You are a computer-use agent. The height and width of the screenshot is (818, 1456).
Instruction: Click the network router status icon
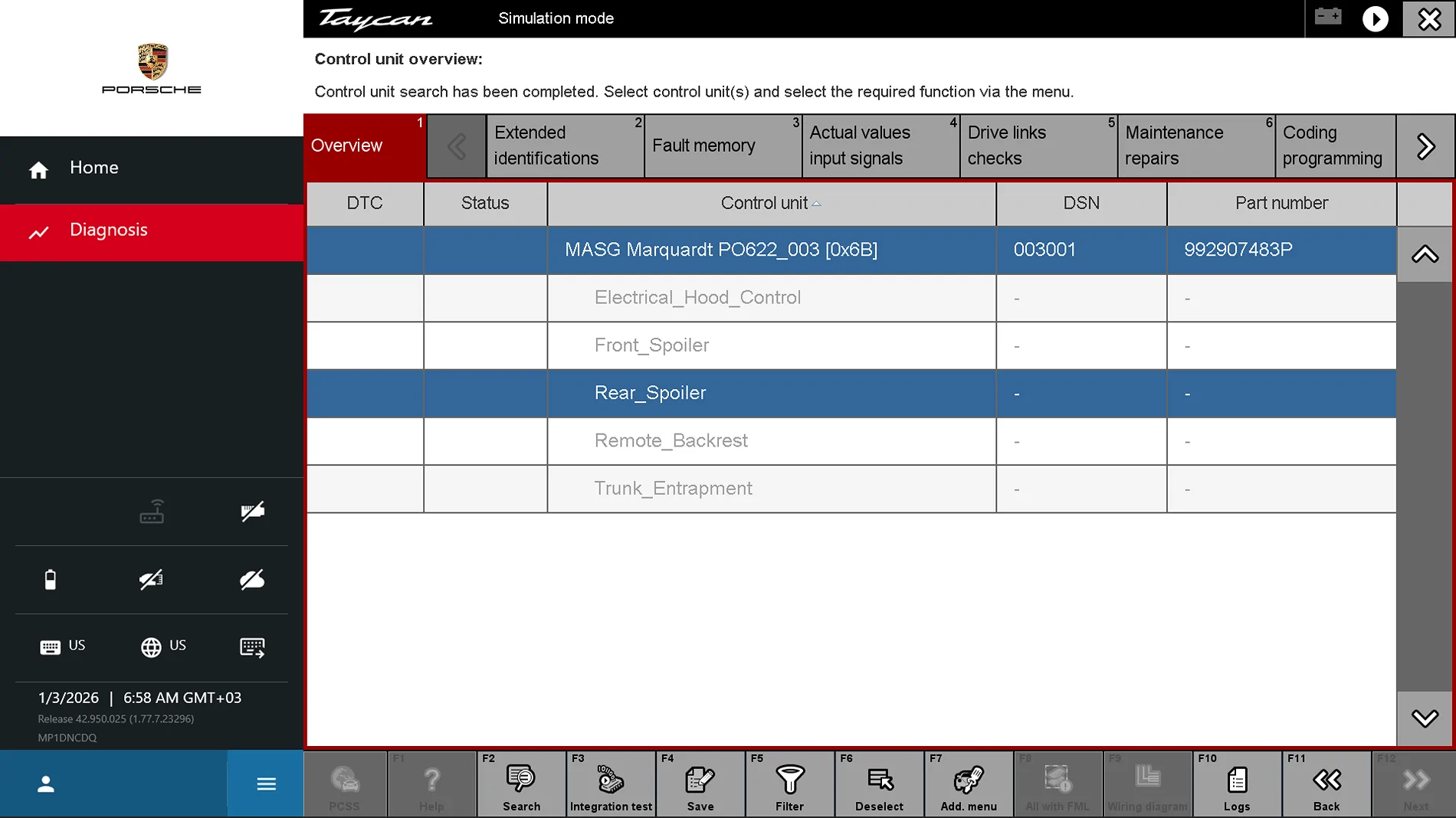pyautogui.click(x=152, y=512)
